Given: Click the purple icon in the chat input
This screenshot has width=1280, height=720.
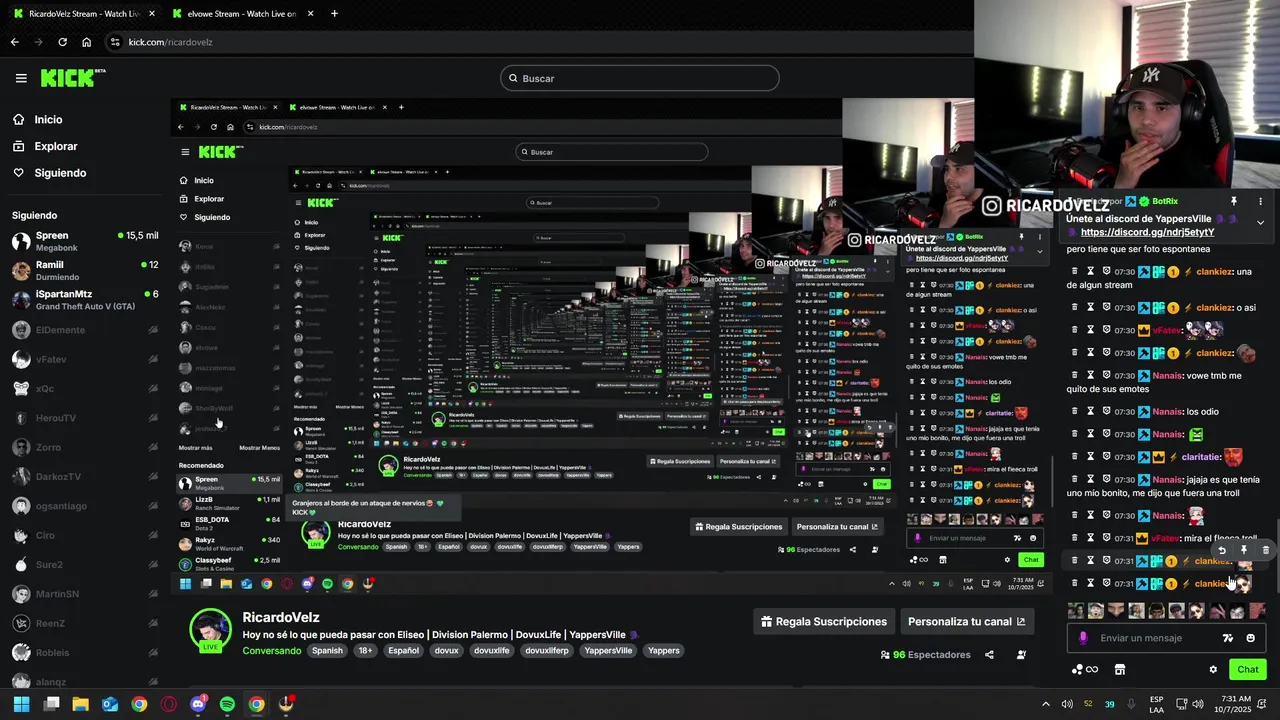Looking at the screenshot, I should point(1083,638).
